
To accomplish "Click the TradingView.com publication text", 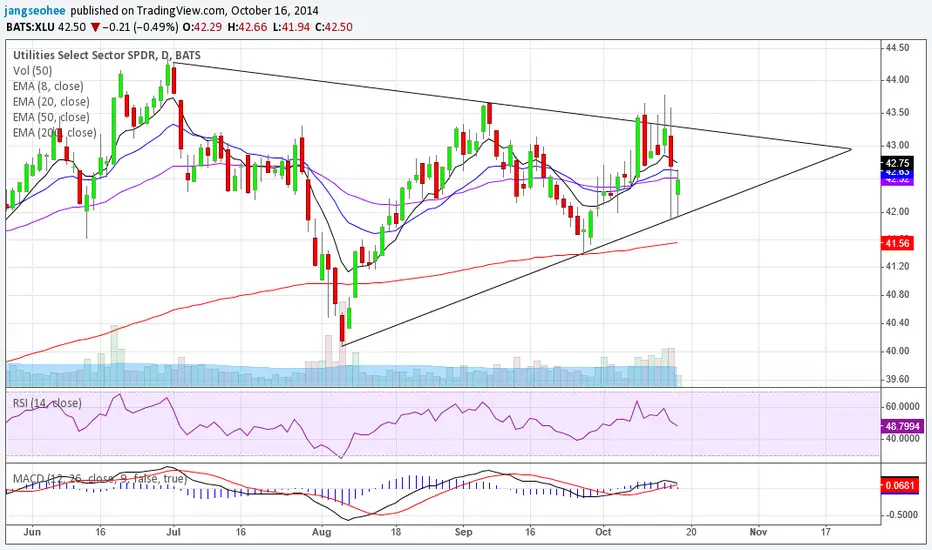I will (x=181, y=11).
